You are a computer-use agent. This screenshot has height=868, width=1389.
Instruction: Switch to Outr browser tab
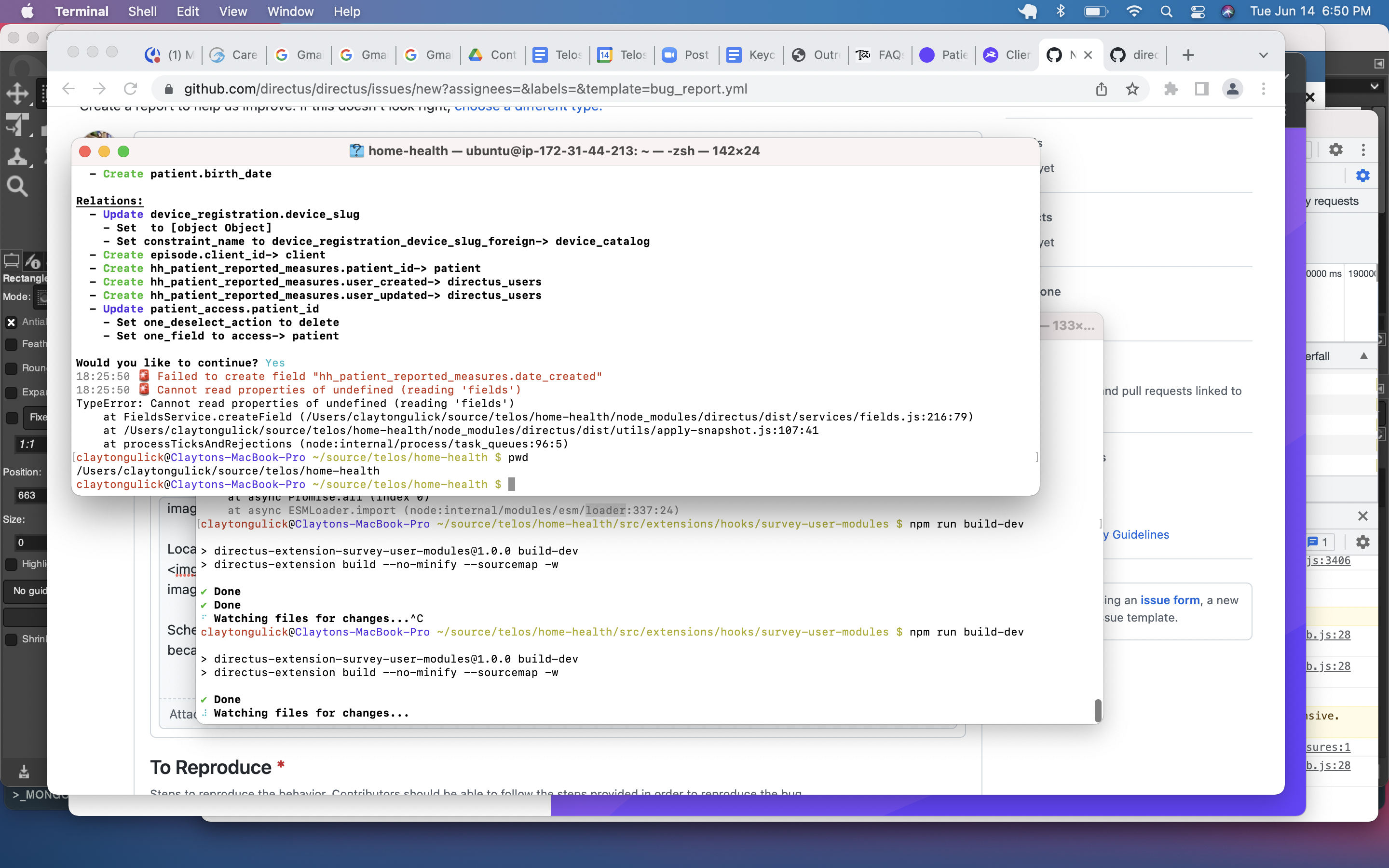pos(816,55)
